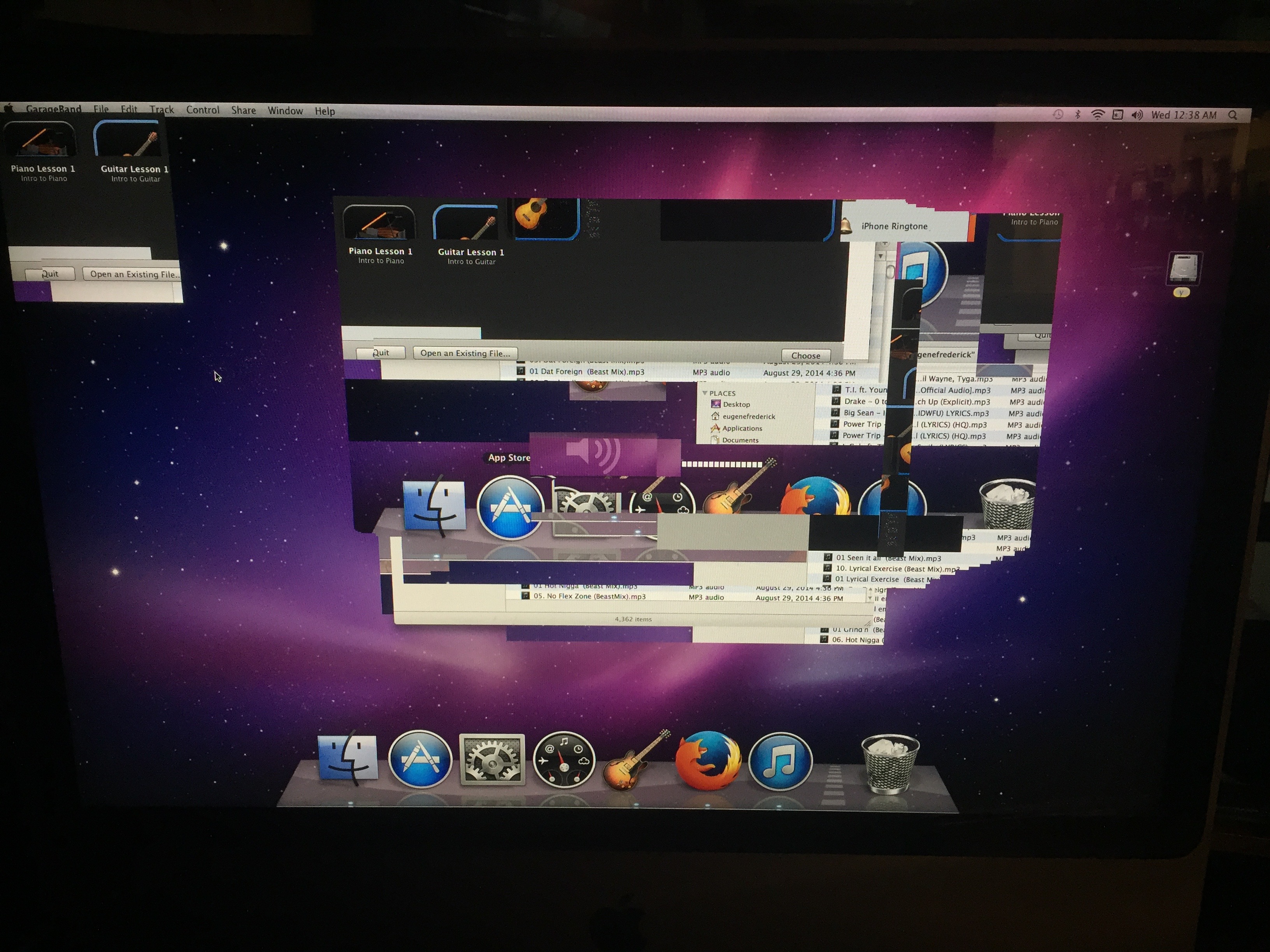The height and width of the screenshot is (952, 1270).
Task: Click the Wed 12:38 AM clock
Action: pyautogui.click(x=1184, y=115)
